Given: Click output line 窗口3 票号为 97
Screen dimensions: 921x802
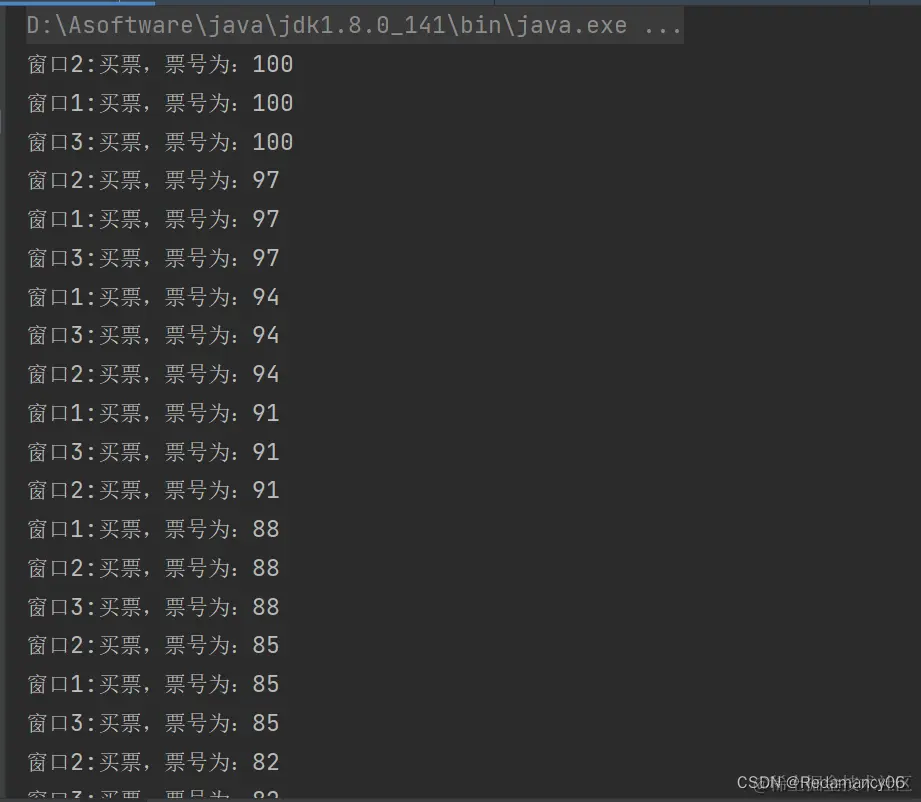Looking at the screenshot, I should pos(153,258).
